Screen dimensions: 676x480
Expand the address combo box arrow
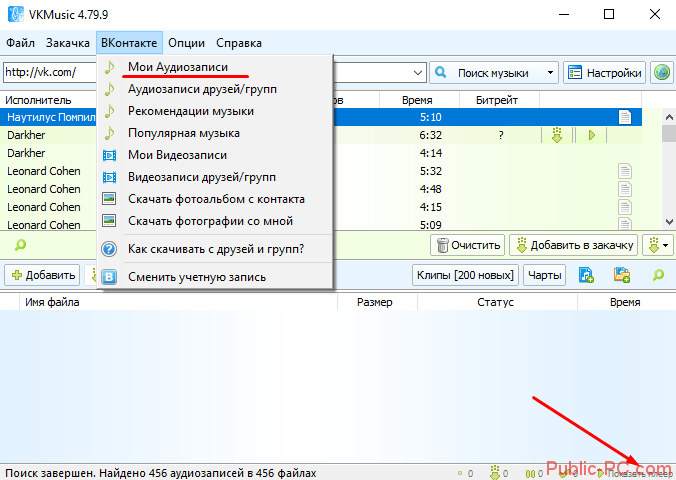pos(417,73)
